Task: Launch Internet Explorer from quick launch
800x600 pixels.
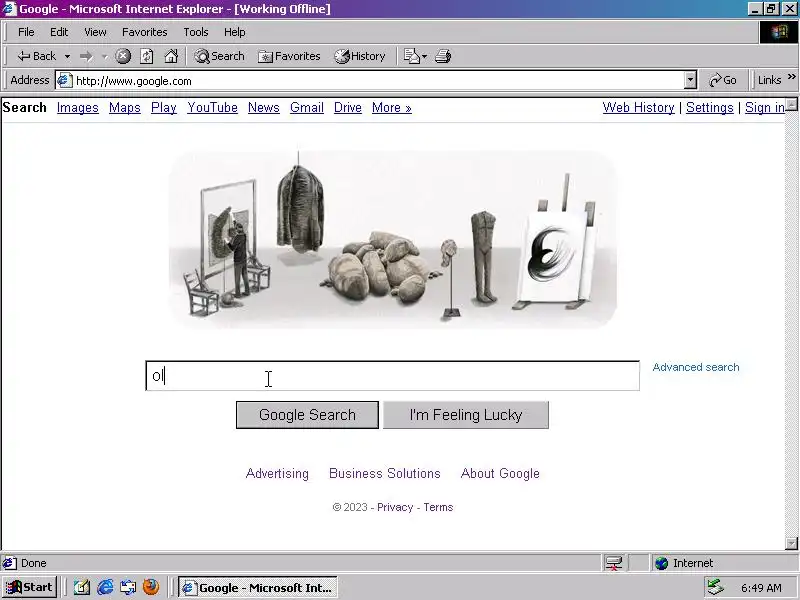Action: (105, 587)
